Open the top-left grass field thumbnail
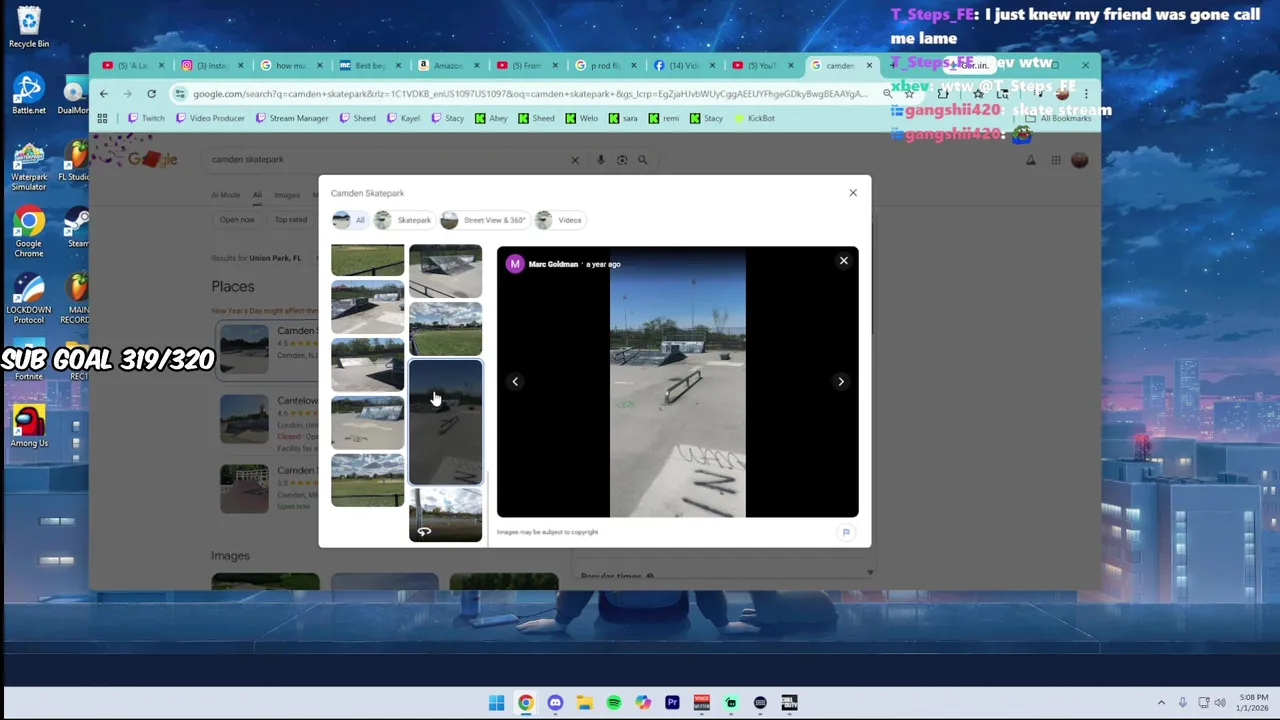This screenshot has height=720, width=1280. 367,260
